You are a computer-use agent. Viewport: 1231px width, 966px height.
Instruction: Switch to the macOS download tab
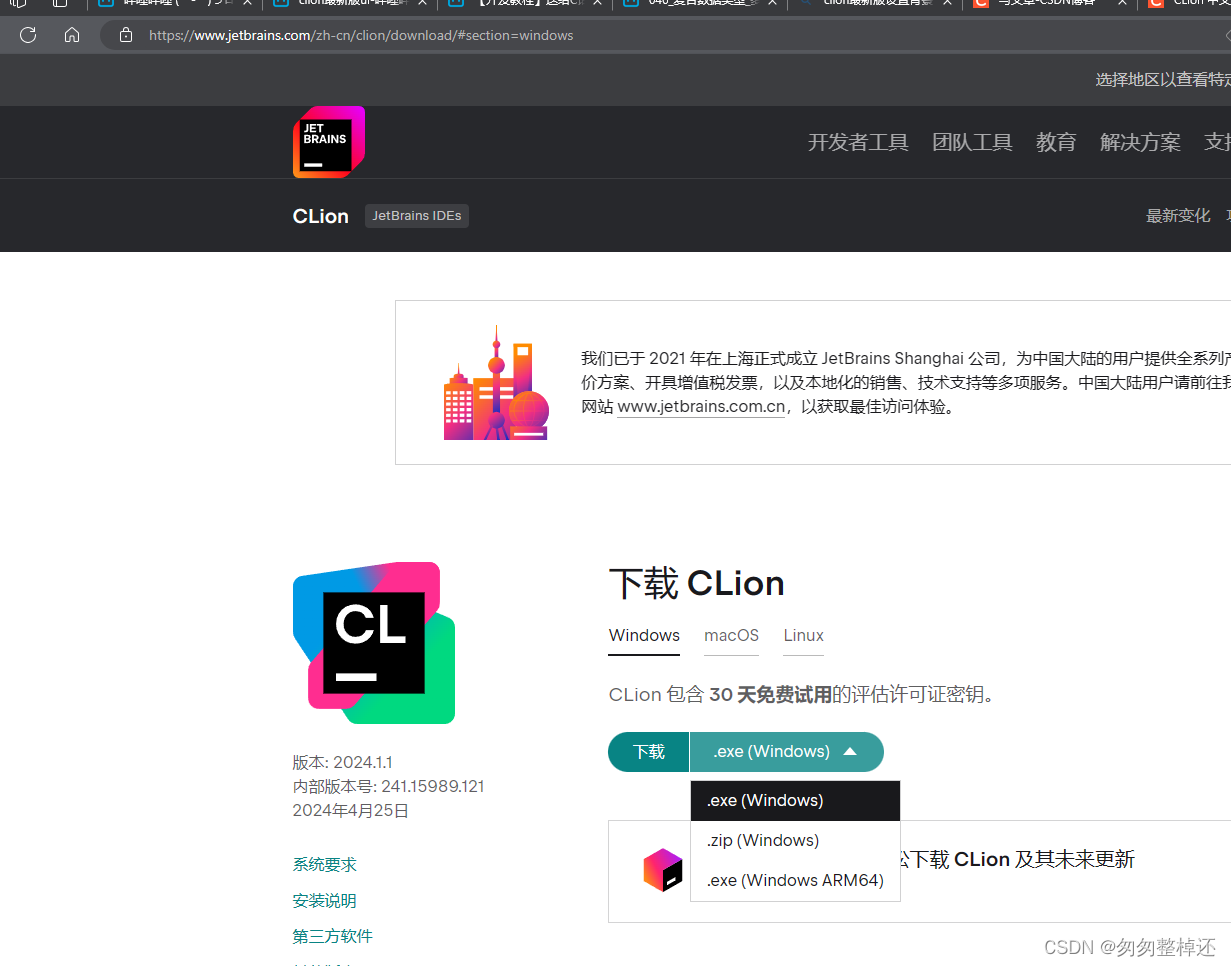click(731, 636)
